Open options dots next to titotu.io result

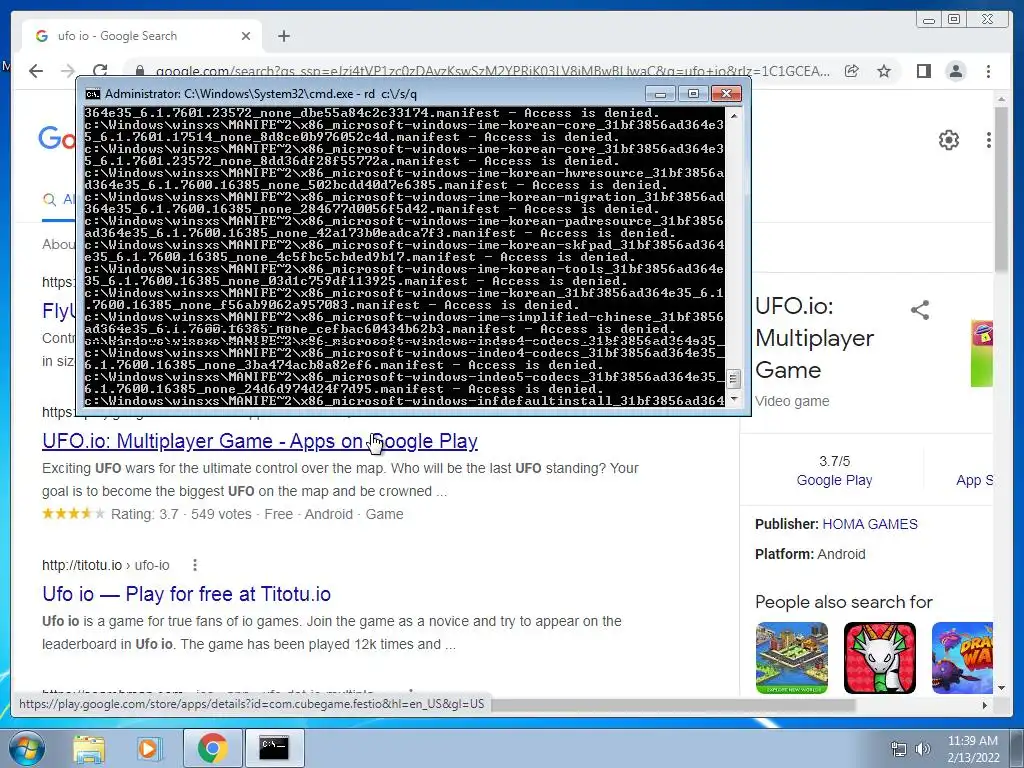[195, 565]
